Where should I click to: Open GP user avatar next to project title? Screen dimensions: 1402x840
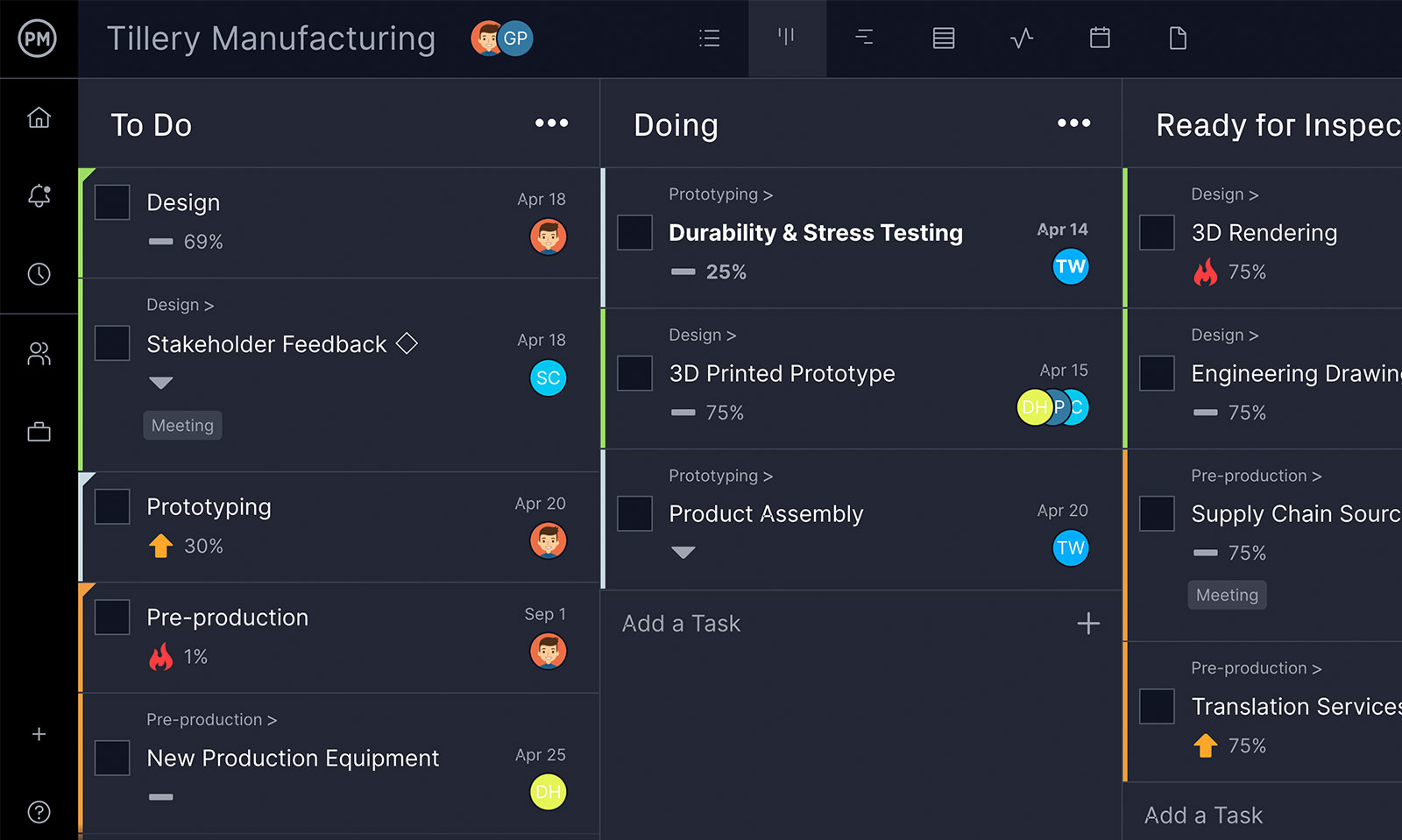tap(516, 38)
